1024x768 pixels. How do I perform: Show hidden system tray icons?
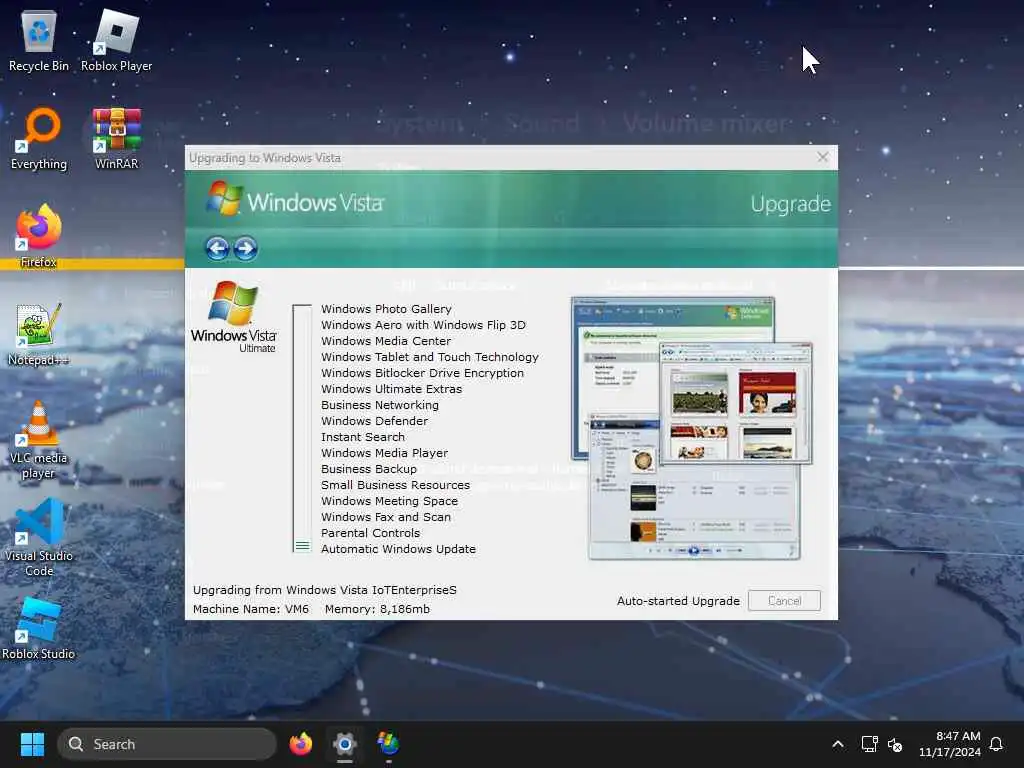(x=838, y=744)
